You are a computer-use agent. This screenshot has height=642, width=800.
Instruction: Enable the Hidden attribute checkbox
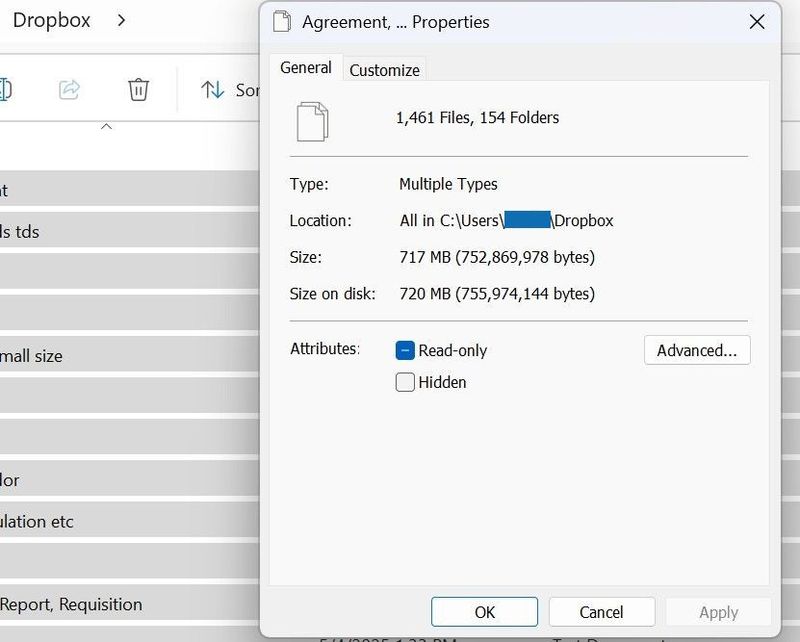(x=405, y=382)
